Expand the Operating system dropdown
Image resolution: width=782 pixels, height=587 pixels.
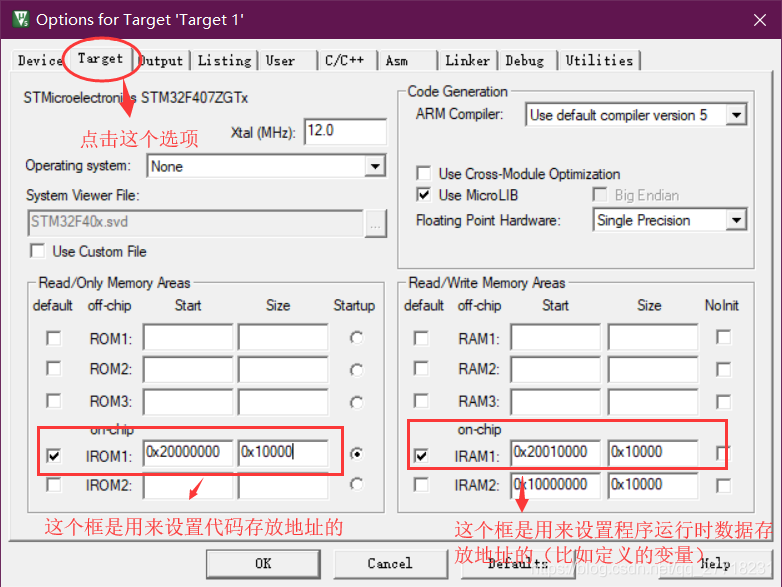coord(375,166)
